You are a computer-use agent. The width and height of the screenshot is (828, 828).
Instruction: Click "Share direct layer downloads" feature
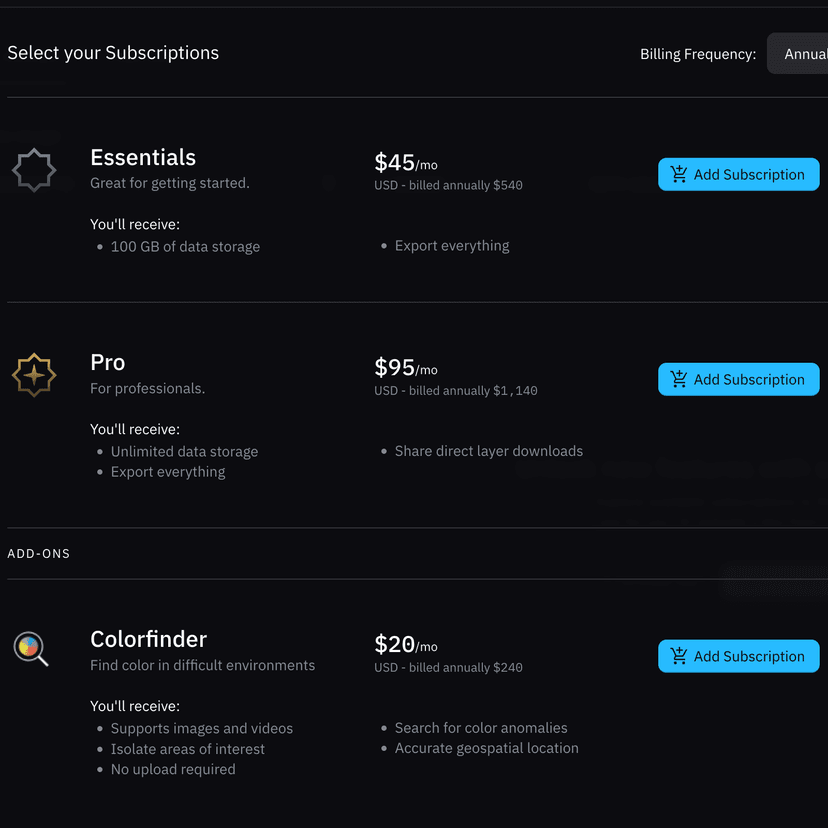pyautogui.click(x=488, y=451)
